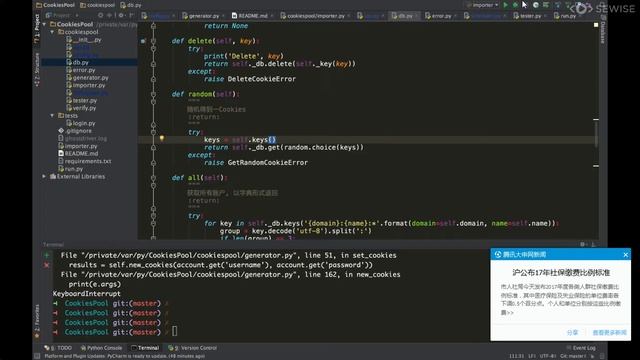The height and width of the screenshot is (360, 640).
Task: Toggle the 1: Project tool window
Action: (x=37, y=29)
